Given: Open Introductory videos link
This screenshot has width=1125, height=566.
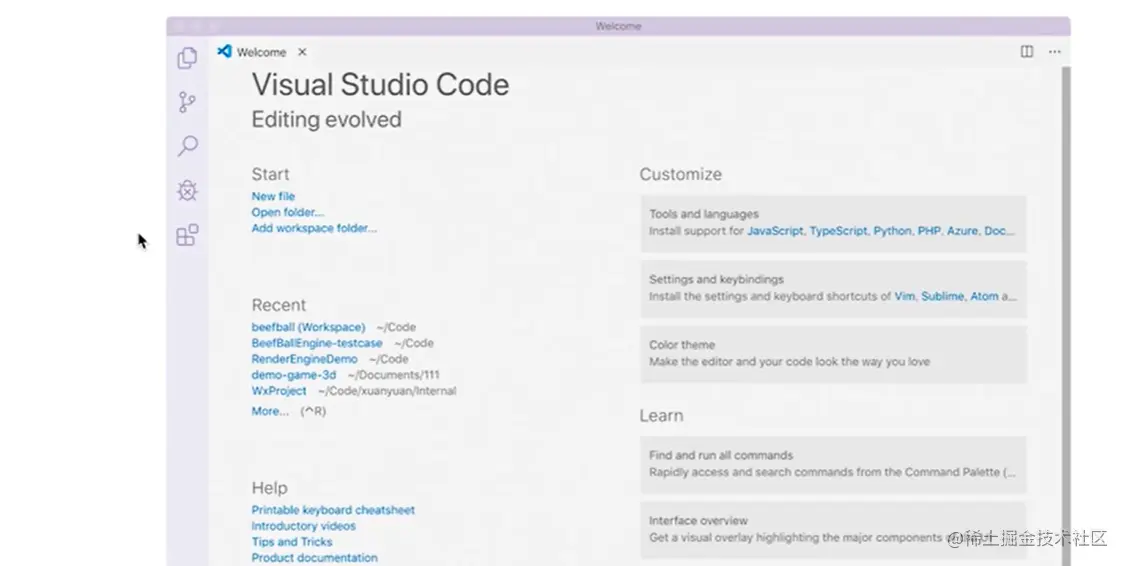Looking at the screenshot, I should (x=303, y=526).
